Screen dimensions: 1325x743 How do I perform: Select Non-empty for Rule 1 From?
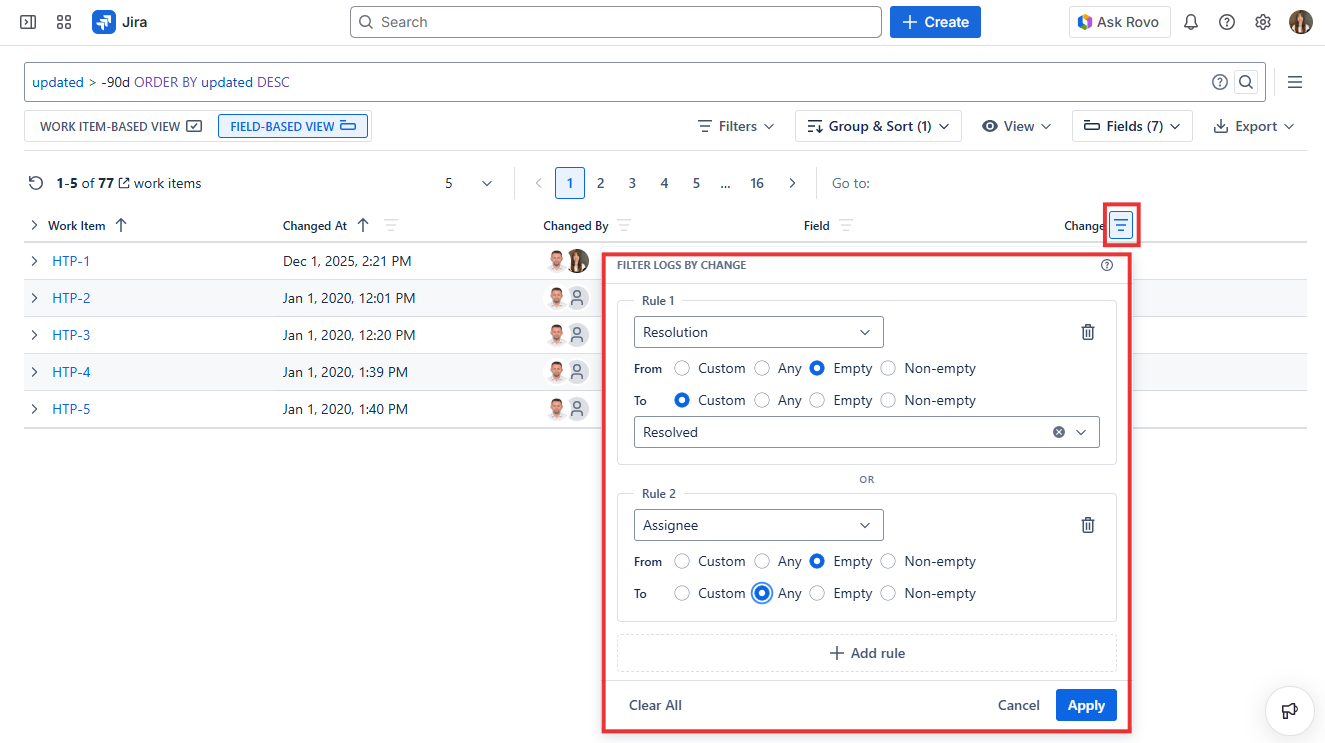[888, 368]
